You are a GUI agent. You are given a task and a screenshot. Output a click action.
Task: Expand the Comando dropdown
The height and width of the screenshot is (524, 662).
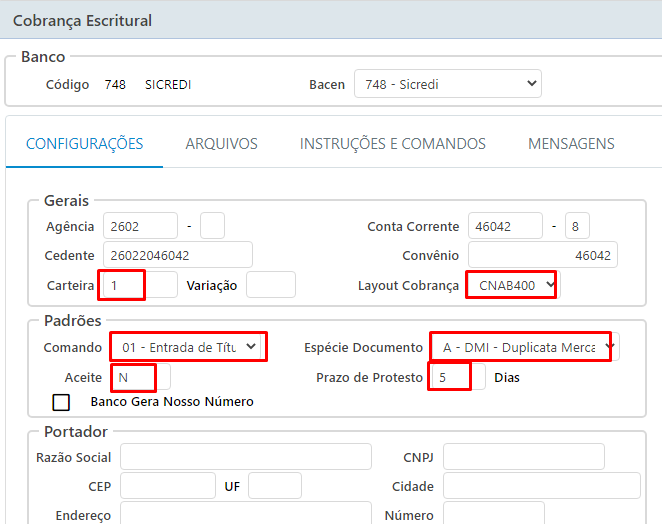[188, 347]
